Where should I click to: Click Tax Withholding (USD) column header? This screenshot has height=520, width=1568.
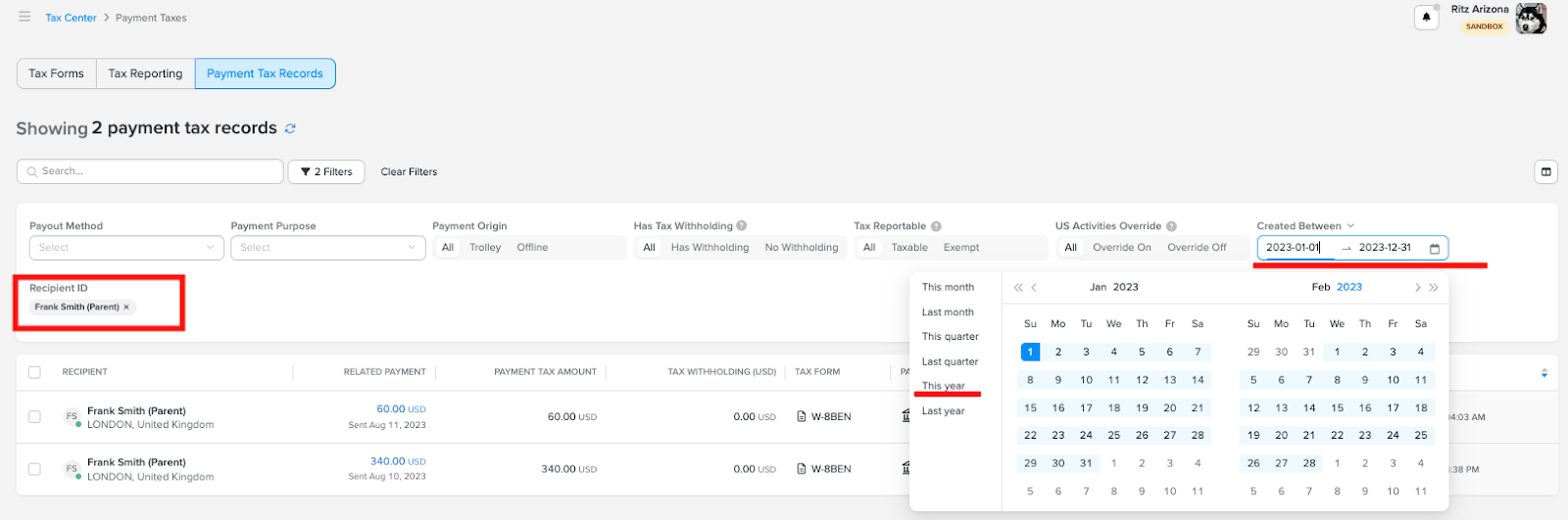(721, 372)
